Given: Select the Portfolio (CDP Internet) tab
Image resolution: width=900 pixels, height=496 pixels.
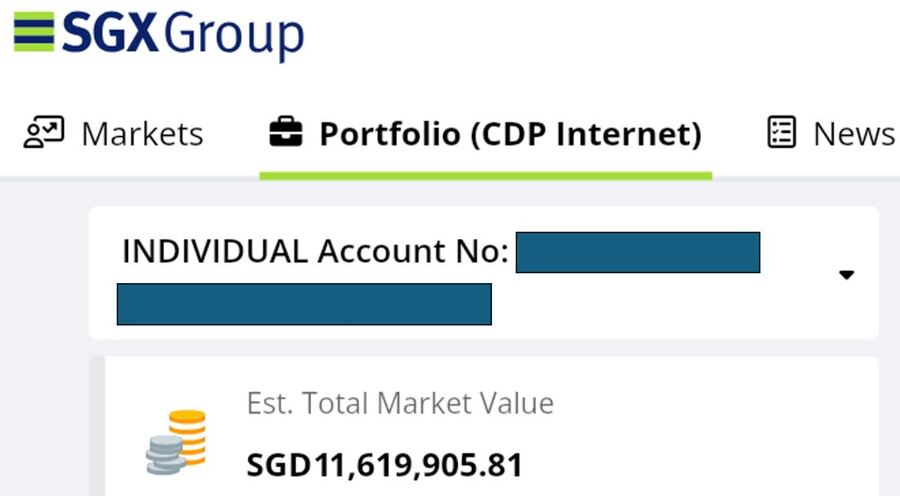Looking at the screenshot, I should pyautogui.click(x=510, y=134).
